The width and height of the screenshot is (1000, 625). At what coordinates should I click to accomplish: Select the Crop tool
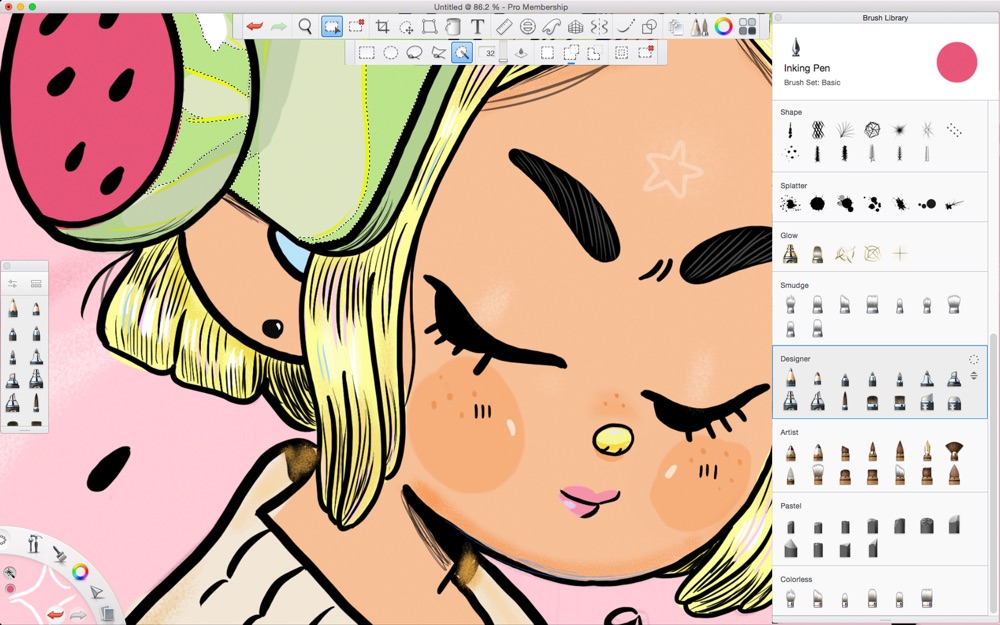pyautogui.click(x=382, y=27)
